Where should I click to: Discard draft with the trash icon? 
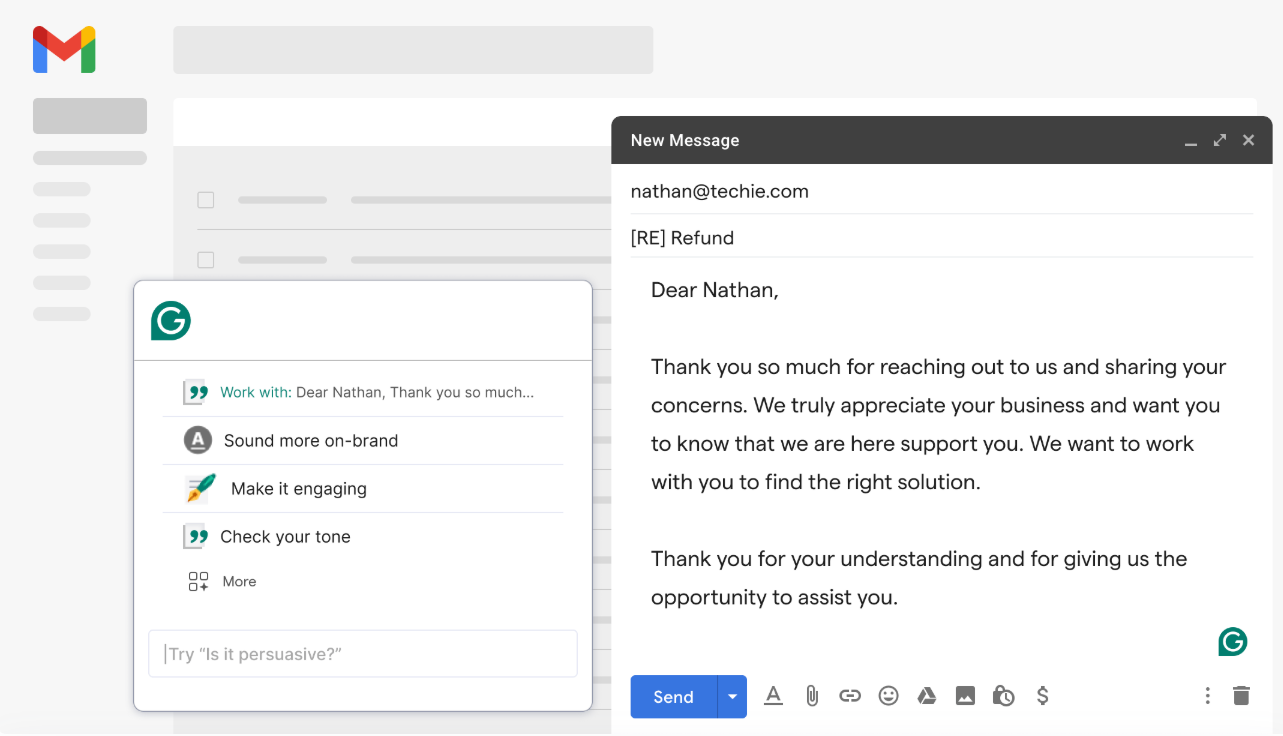point(1241,696)
